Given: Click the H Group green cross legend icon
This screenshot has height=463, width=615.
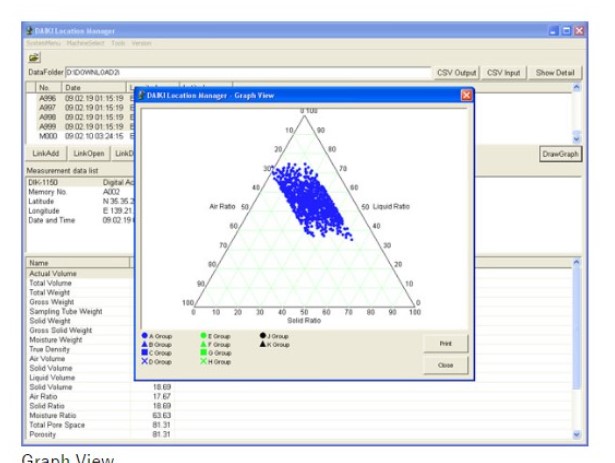Looking at the screenshot, I should pyautogui.click(x=204, y=361).
